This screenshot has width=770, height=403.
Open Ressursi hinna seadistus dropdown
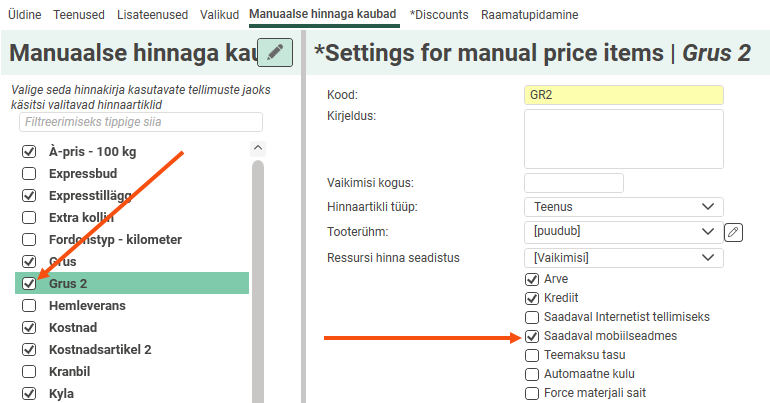(622, 258)
